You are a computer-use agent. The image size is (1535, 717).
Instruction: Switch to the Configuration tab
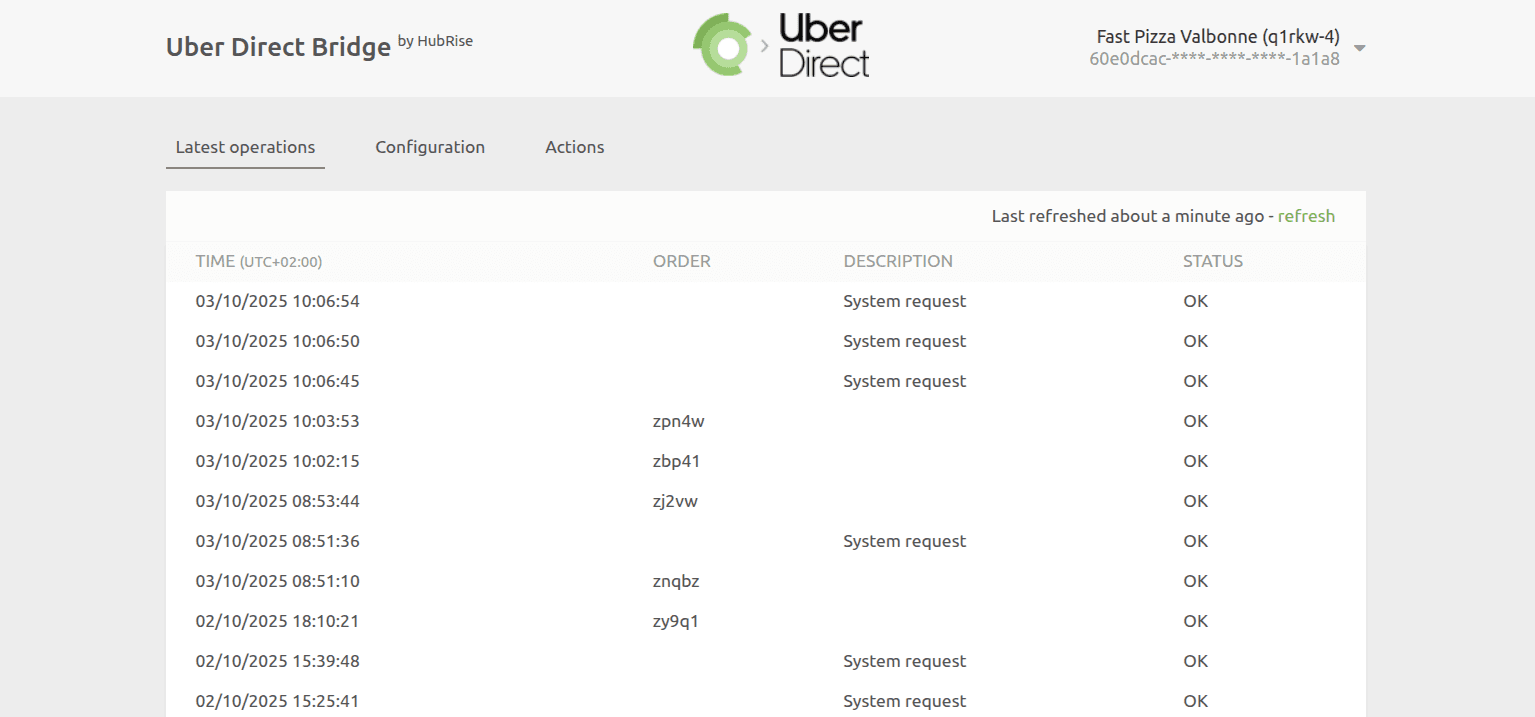(430, 147)
